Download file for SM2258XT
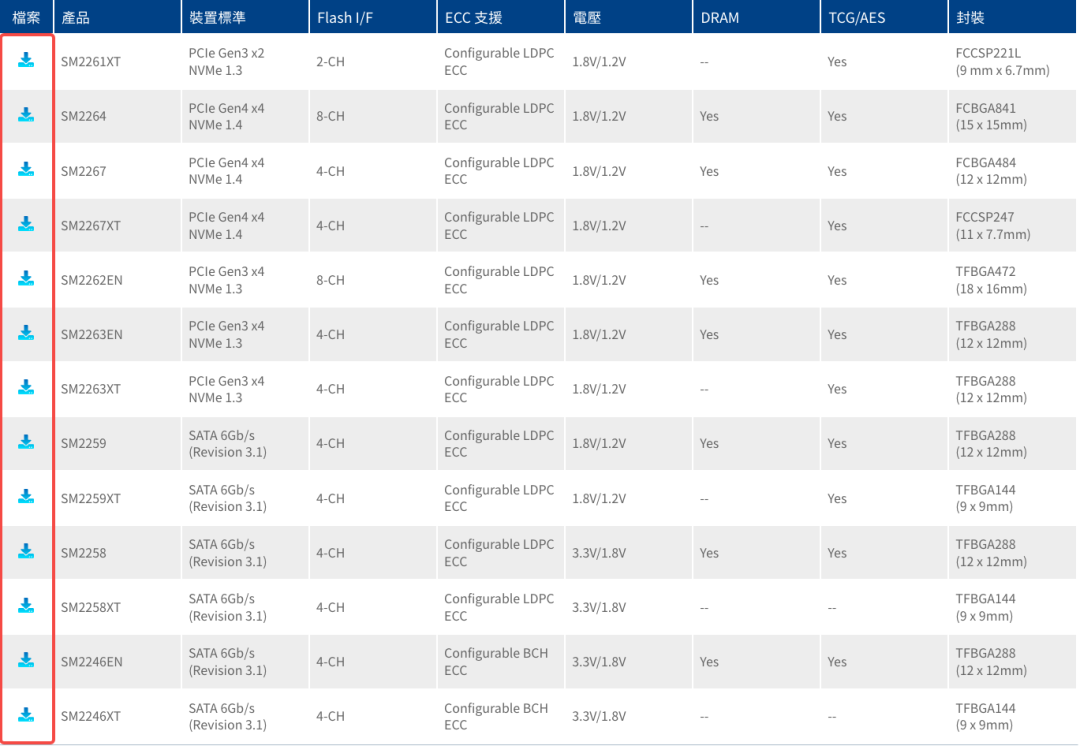 26,606
